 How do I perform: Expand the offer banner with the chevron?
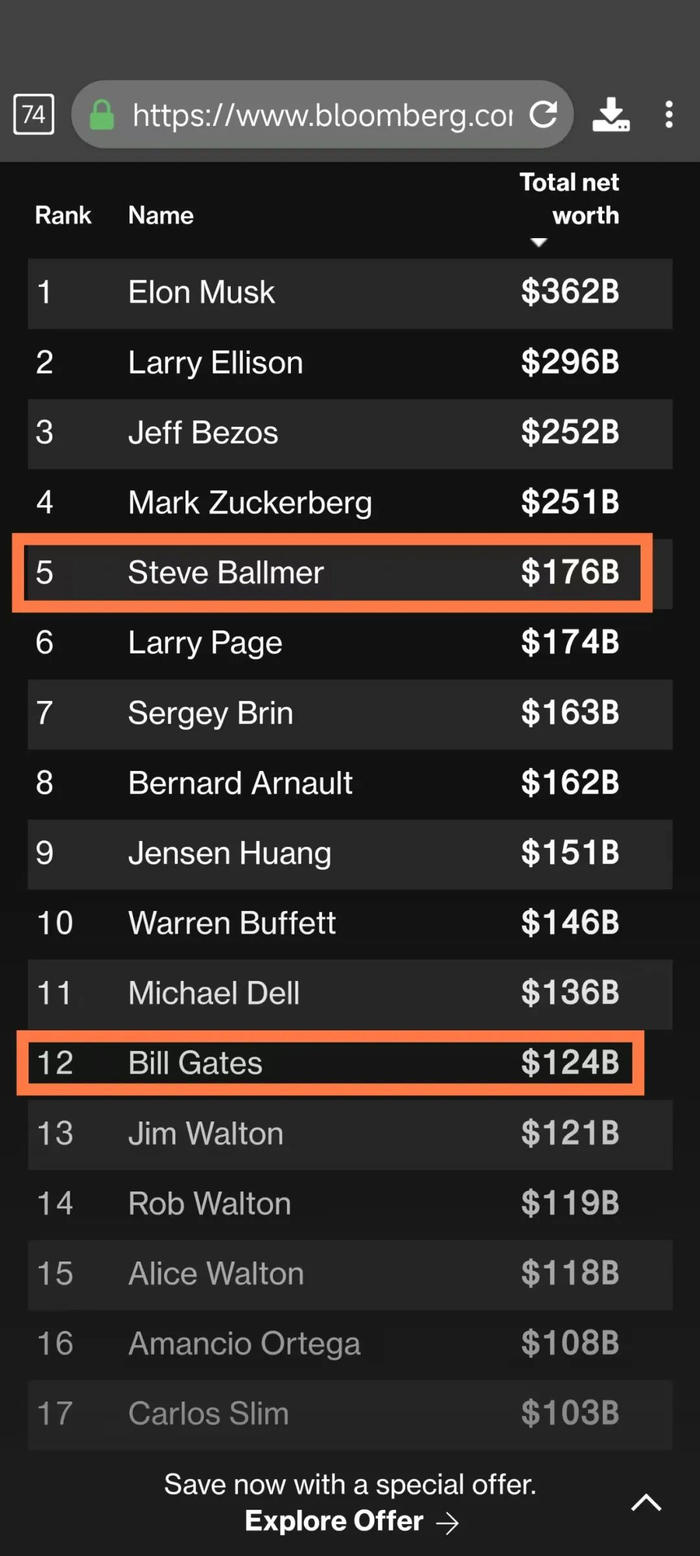point(646,1502)
